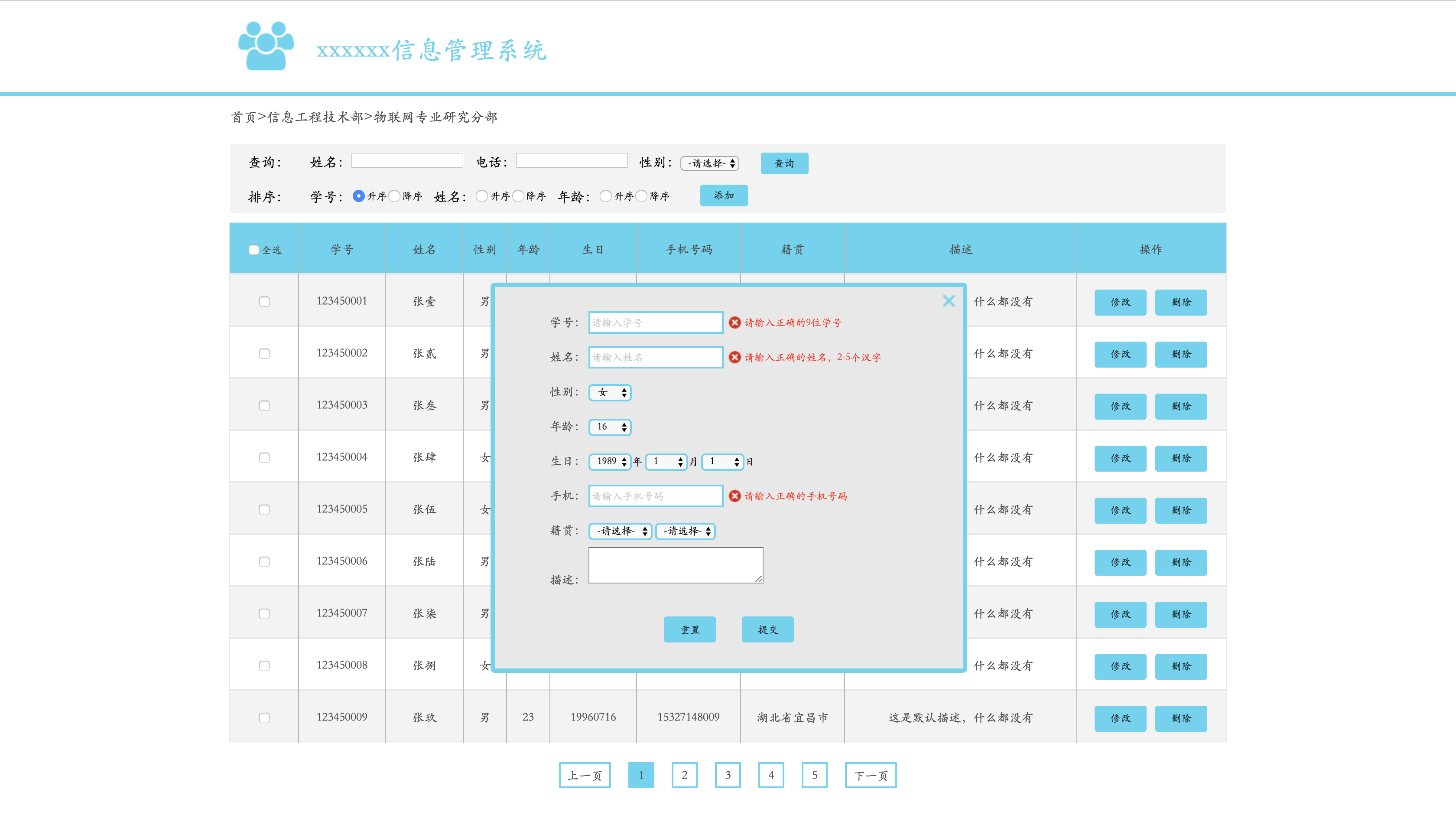
Task: Click 下一页 next page button
Action: [871, 775]
